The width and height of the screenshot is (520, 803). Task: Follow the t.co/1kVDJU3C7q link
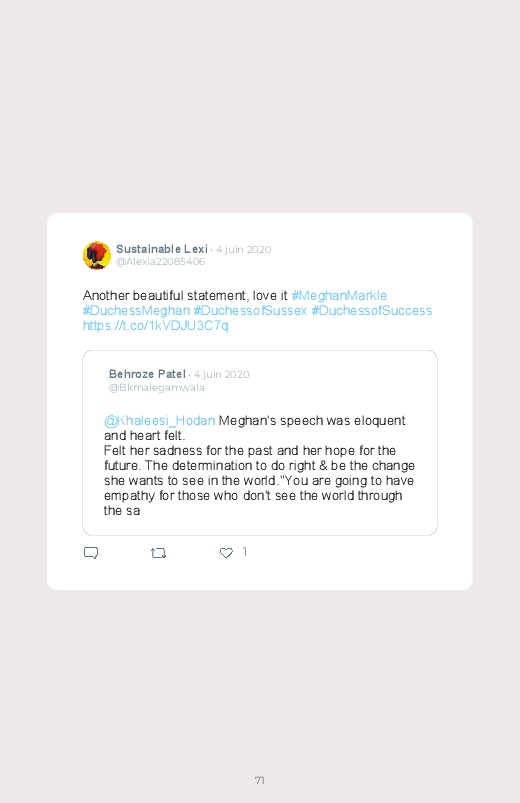(155, 326)
